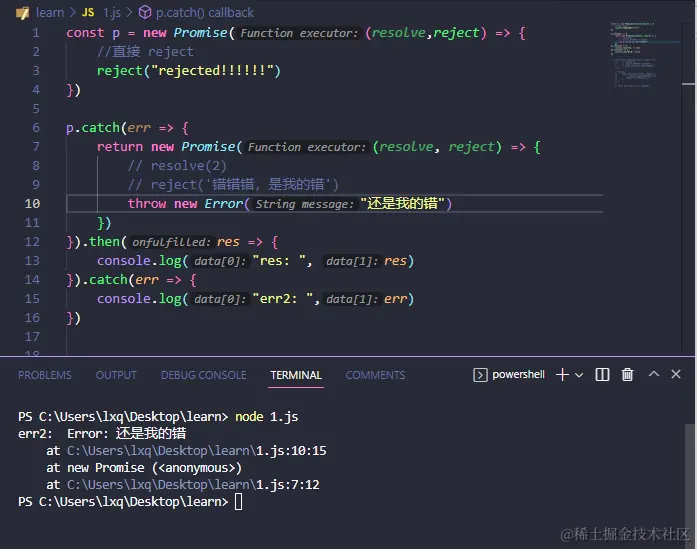697x549 pixels.
Task: Open the learn breadcrumb segment
Action: [x=50, y=12]
